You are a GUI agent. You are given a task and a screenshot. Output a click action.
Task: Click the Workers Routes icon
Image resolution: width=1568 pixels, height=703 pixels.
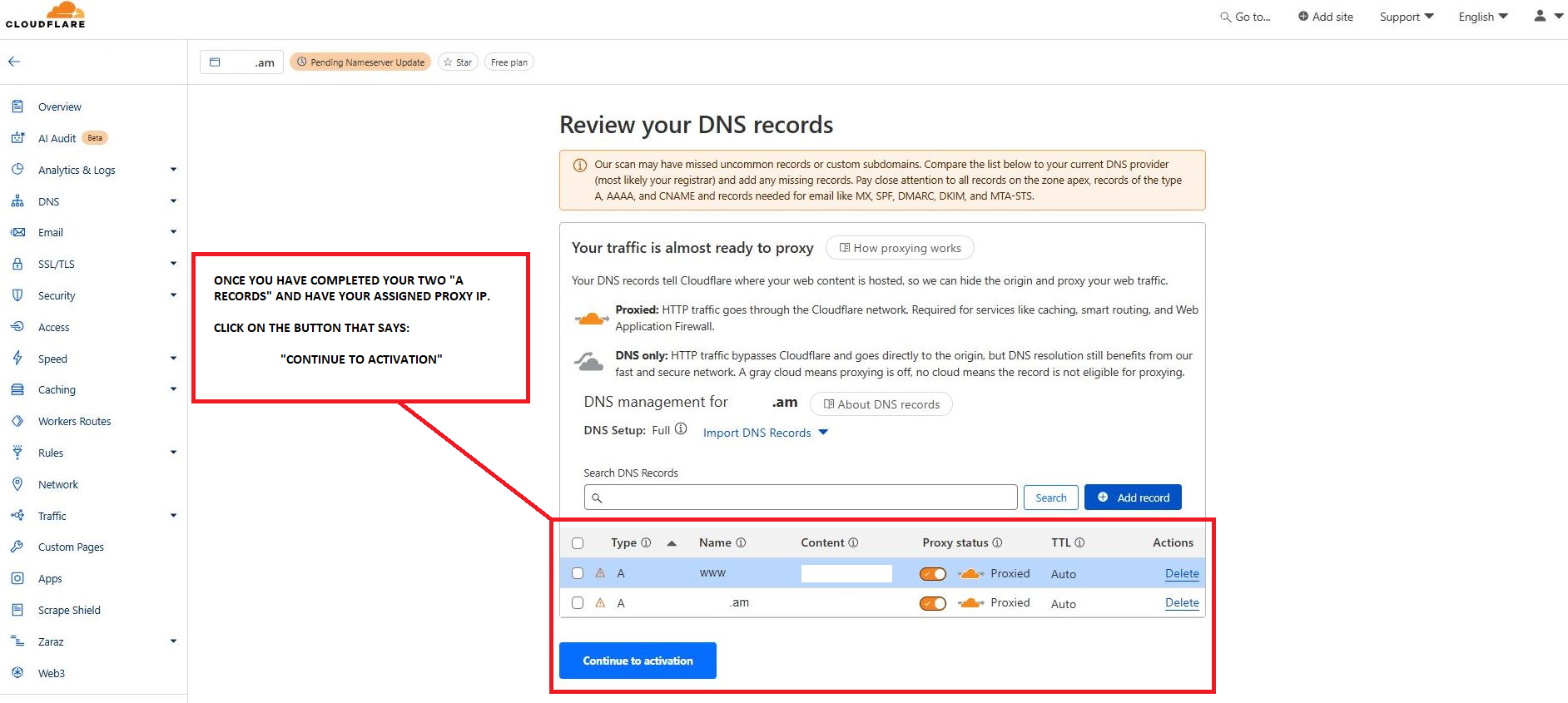point(17,421)
